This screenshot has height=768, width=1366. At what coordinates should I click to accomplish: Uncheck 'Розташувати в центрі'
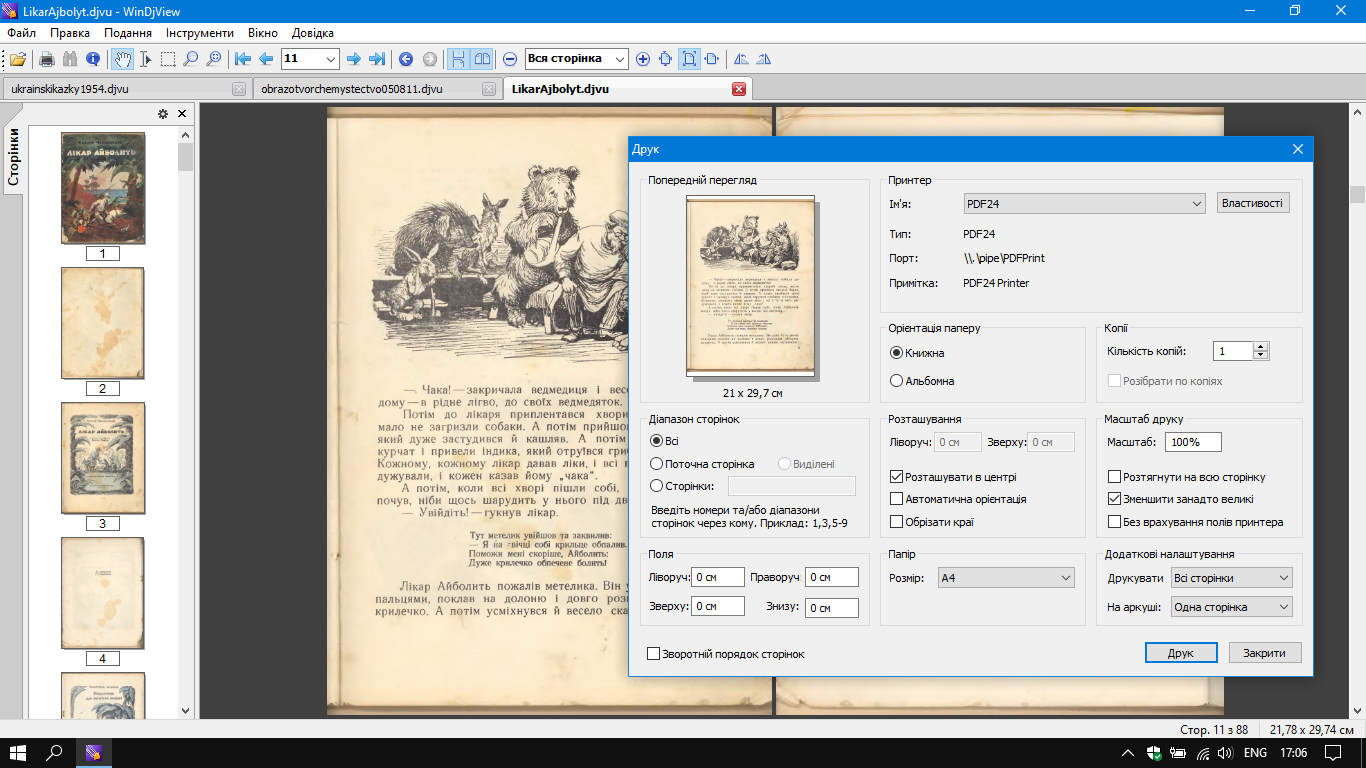[897, 477]
